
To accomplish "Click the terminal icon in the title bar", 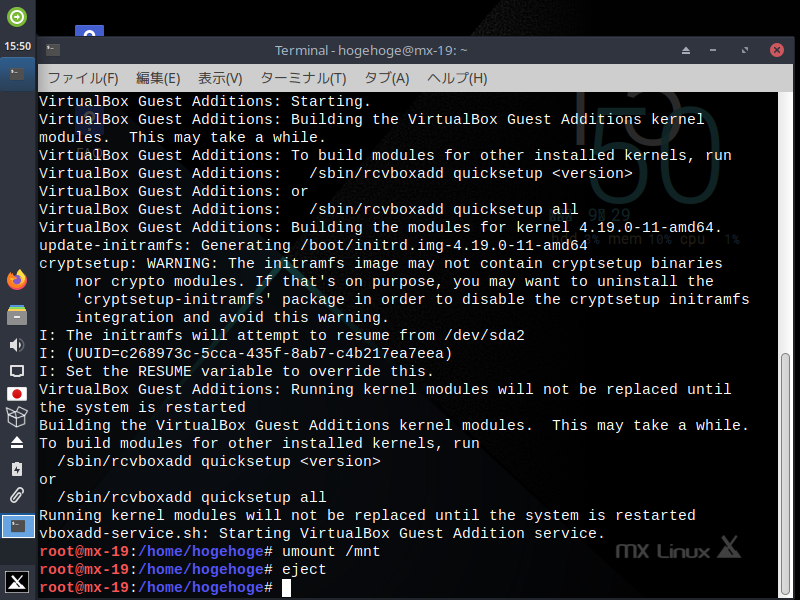I will 53,49.
